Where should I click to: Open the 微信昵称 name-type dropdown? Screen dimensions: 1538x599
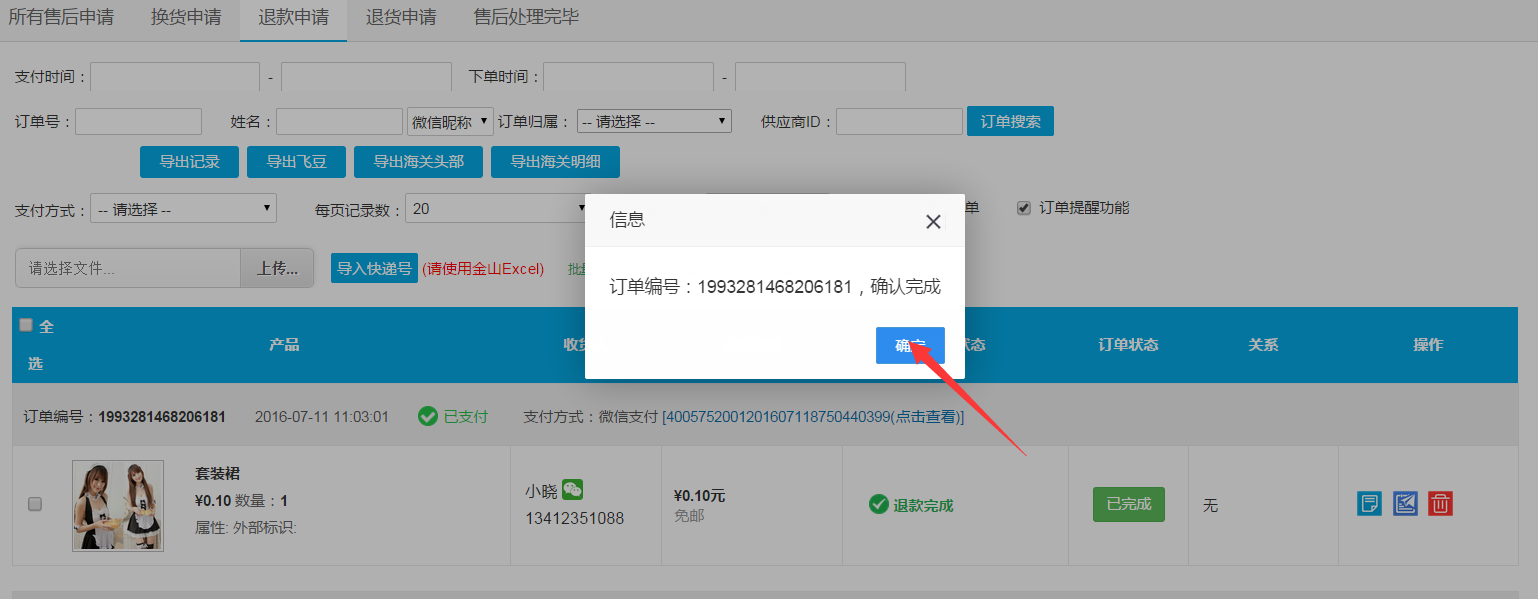point(450,122)
